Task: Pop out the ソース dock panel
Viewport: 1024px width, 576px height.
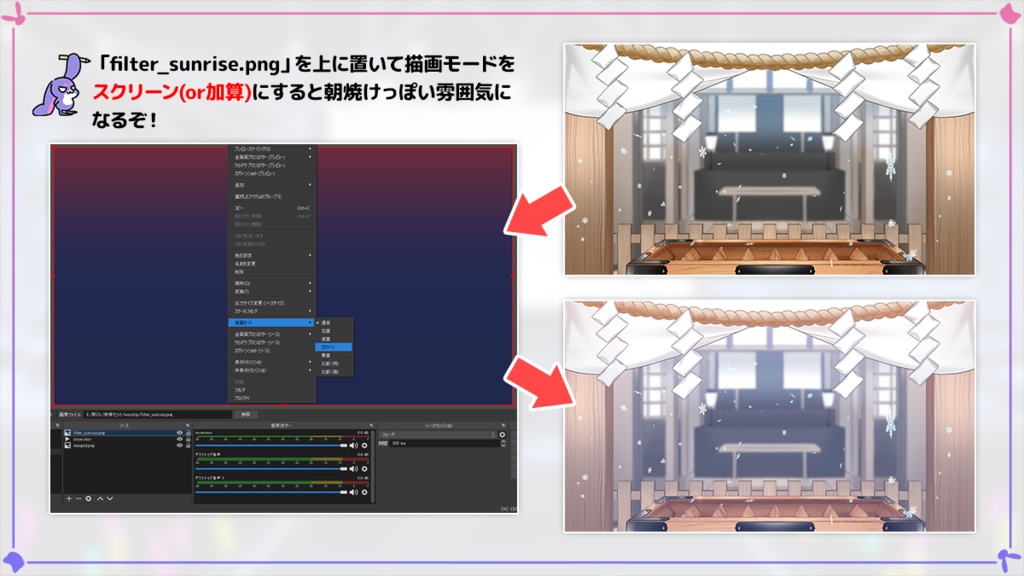Action: tap(187, 425)
